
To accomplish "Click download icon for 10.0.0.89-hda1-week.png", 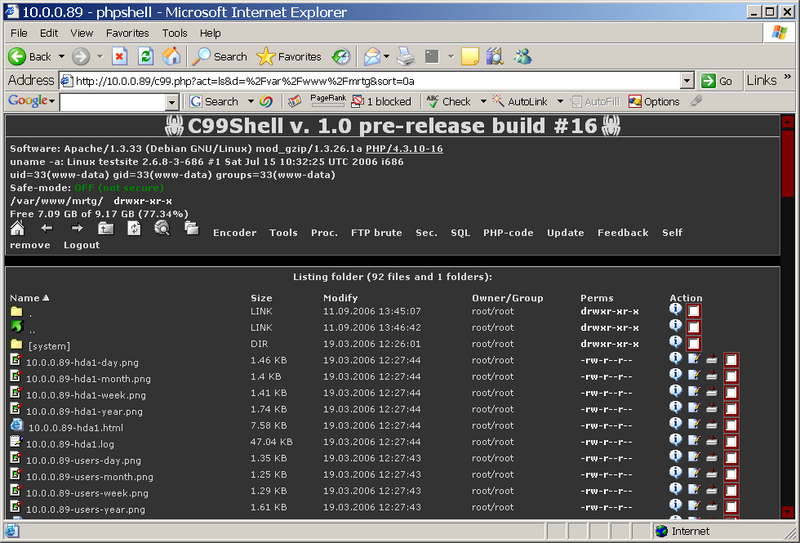I will click(x=711, y=393).
